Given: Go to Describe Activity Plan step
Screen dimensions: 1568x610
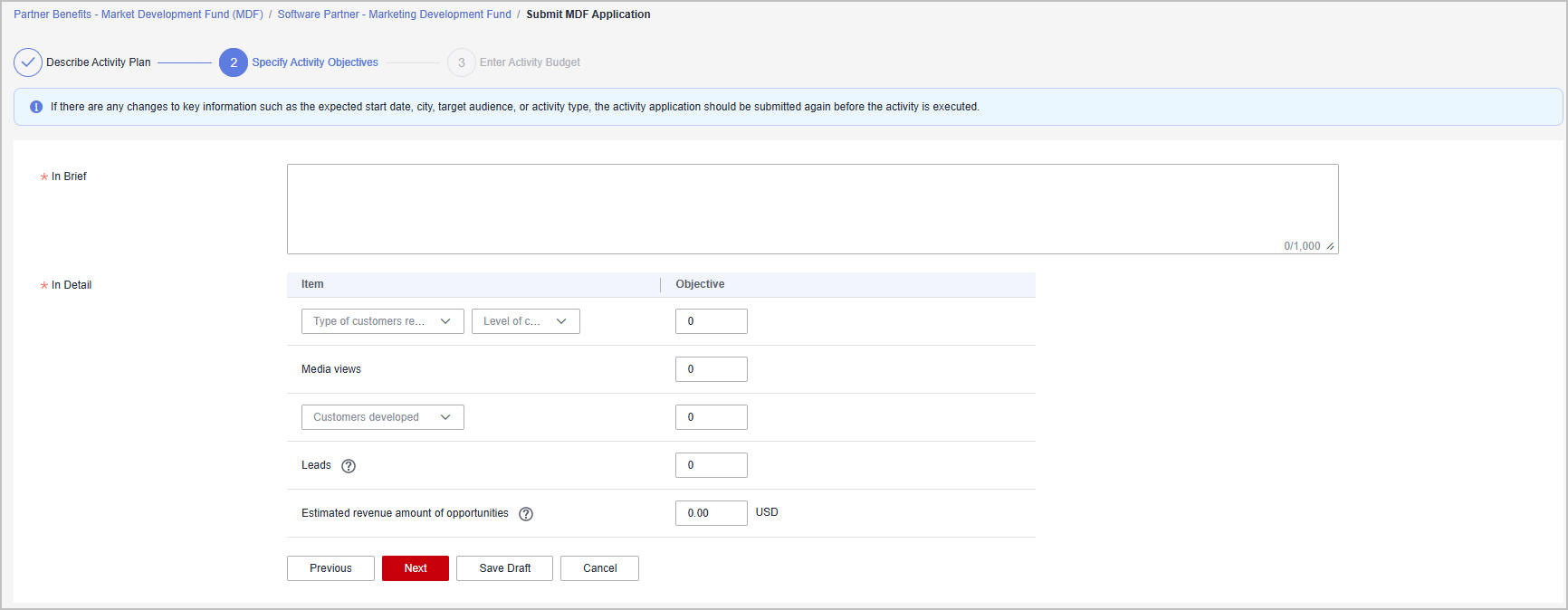Looking at the screenshot, I should pyautogui.click(x=99, y=62).
